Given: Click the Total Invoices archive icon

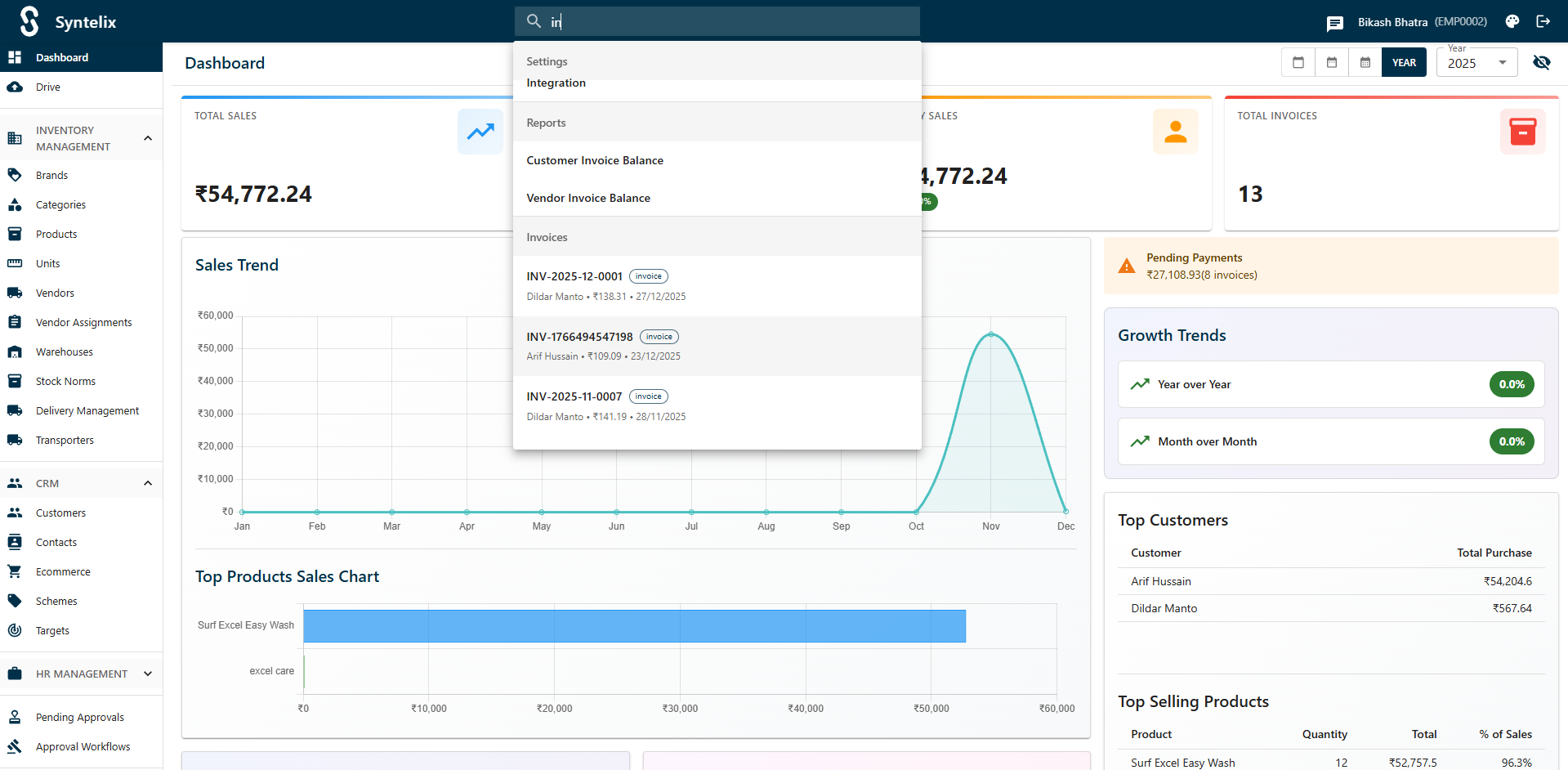Looking at the screenshot, I should (1522, 132).
